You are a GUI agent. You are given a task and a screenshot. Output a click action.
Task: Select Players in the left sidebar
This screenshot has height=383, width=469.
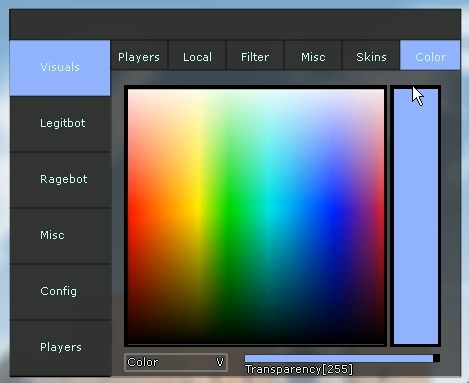[x=60, y=348]
